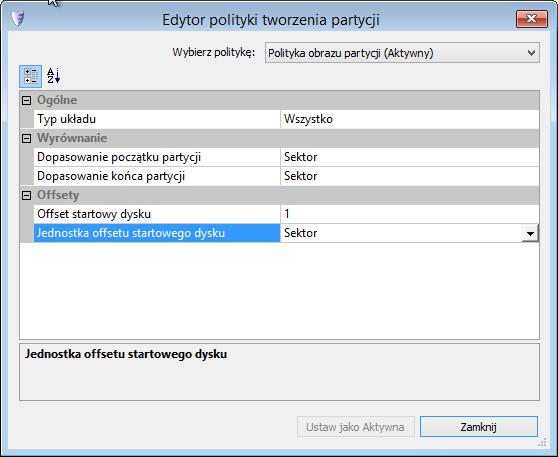Viewport: 558px width, 457px height.
Task: Click the Zamknij button
Action: [x=479, y=427]
